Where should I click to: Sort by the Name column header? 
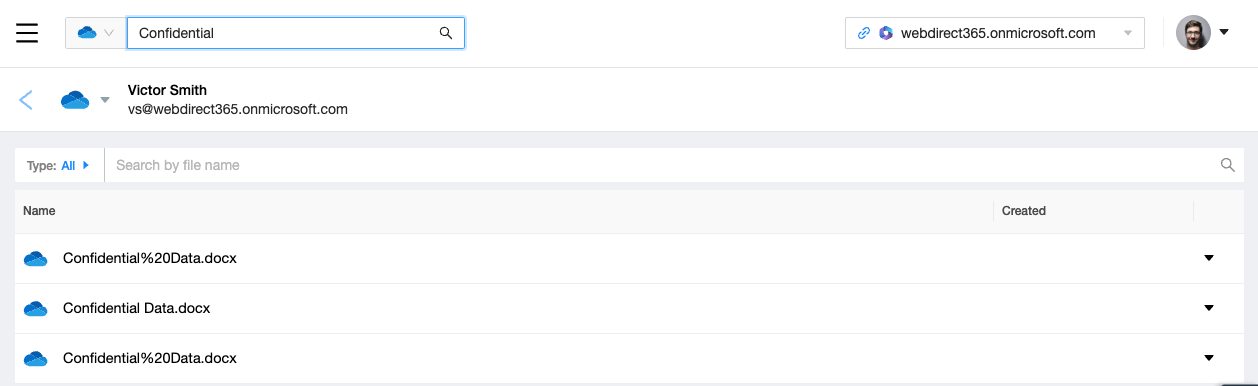click(39, 211)
